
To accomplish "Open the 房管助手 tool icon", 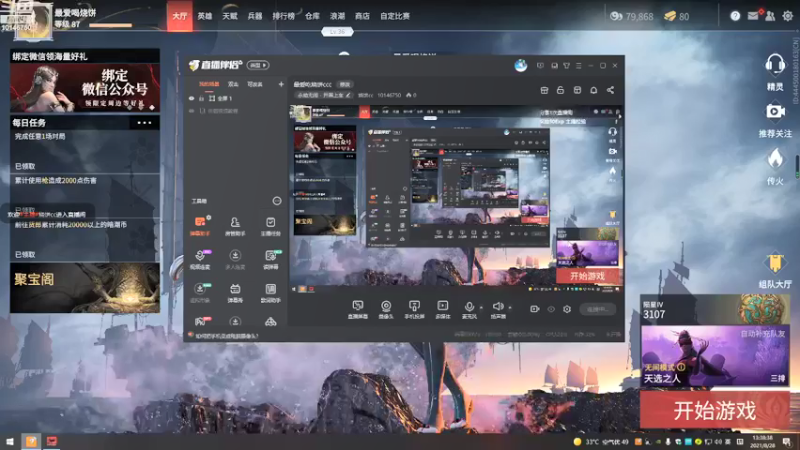I will [x=235, y=226].
